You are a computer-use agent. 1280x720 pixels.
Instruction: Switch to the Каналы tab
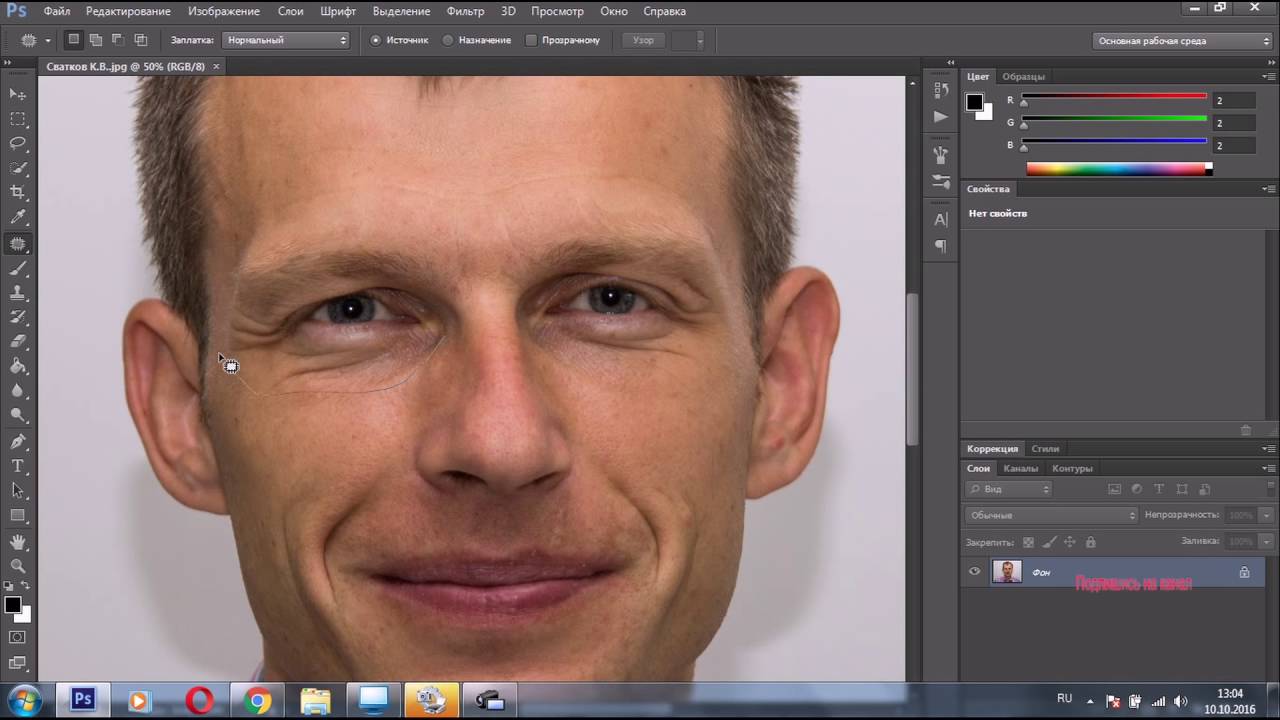pyautogui.click(x=1021, y=468)
